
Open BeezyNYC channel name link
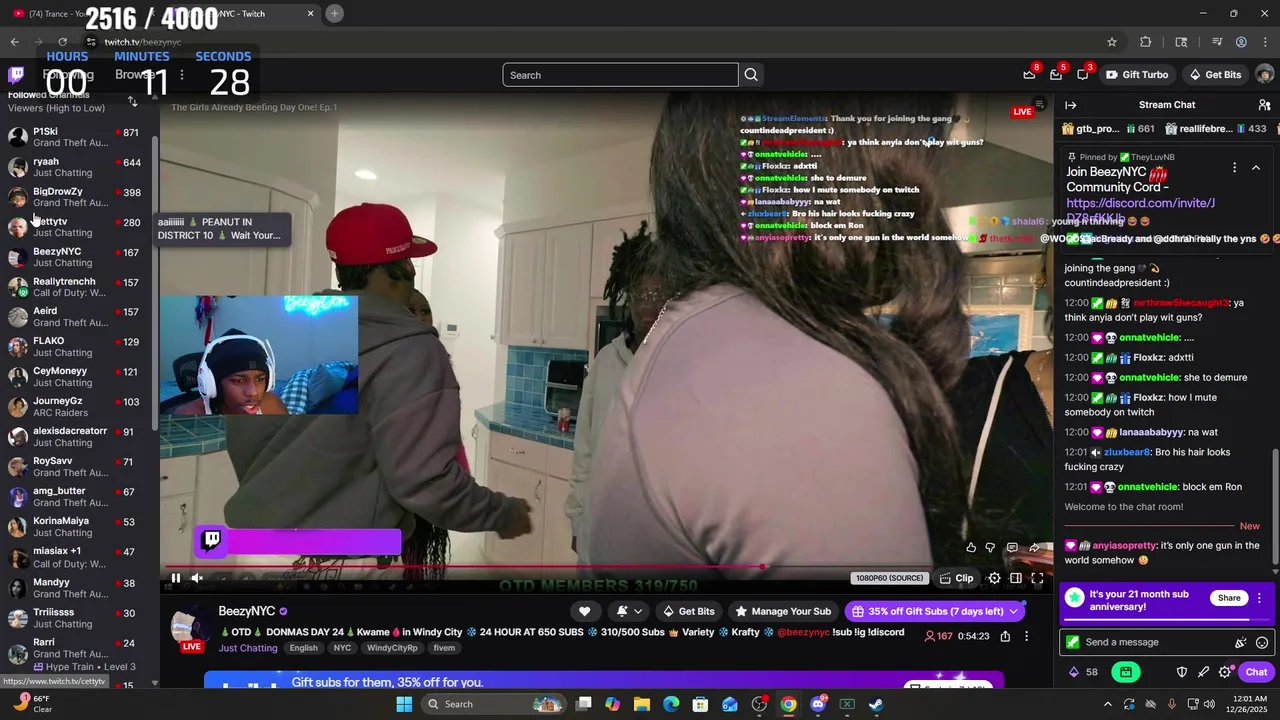[247, 611]
